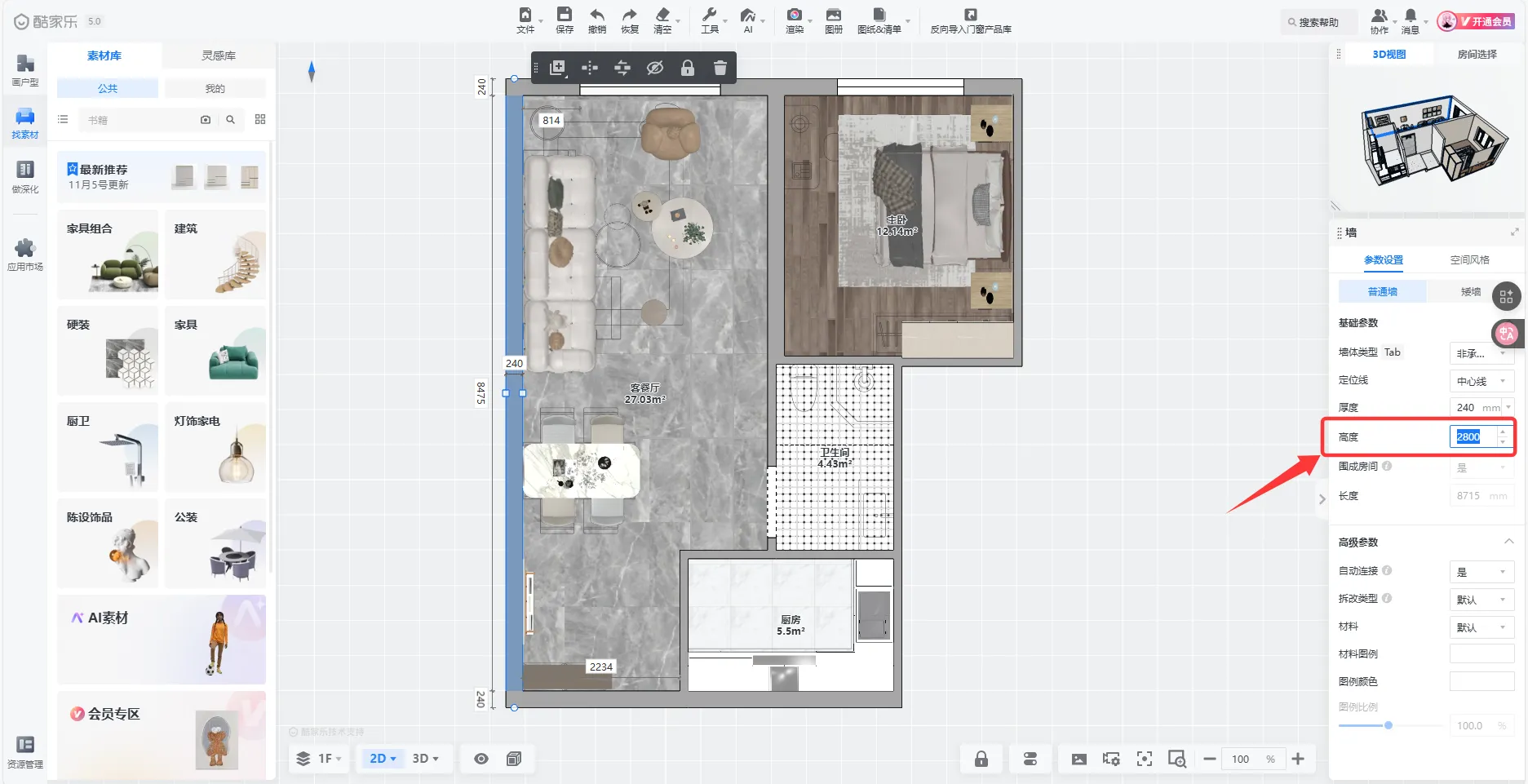The width and height of the screenshot is (1528, 784).
Task: Open the 空间风格 tab
Action: [x=1469, y=260]
